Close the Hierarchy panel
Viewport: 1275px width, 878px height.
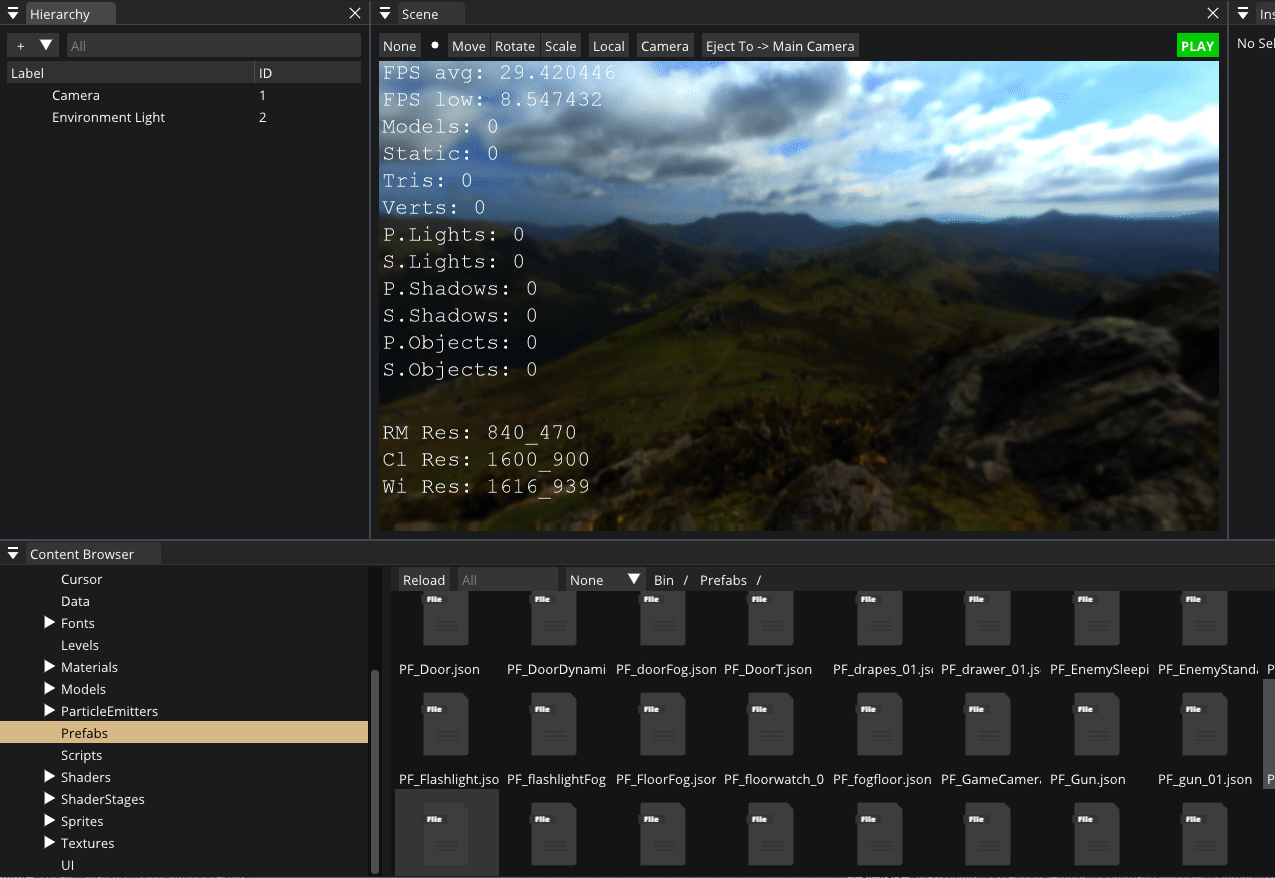[355, 14]
